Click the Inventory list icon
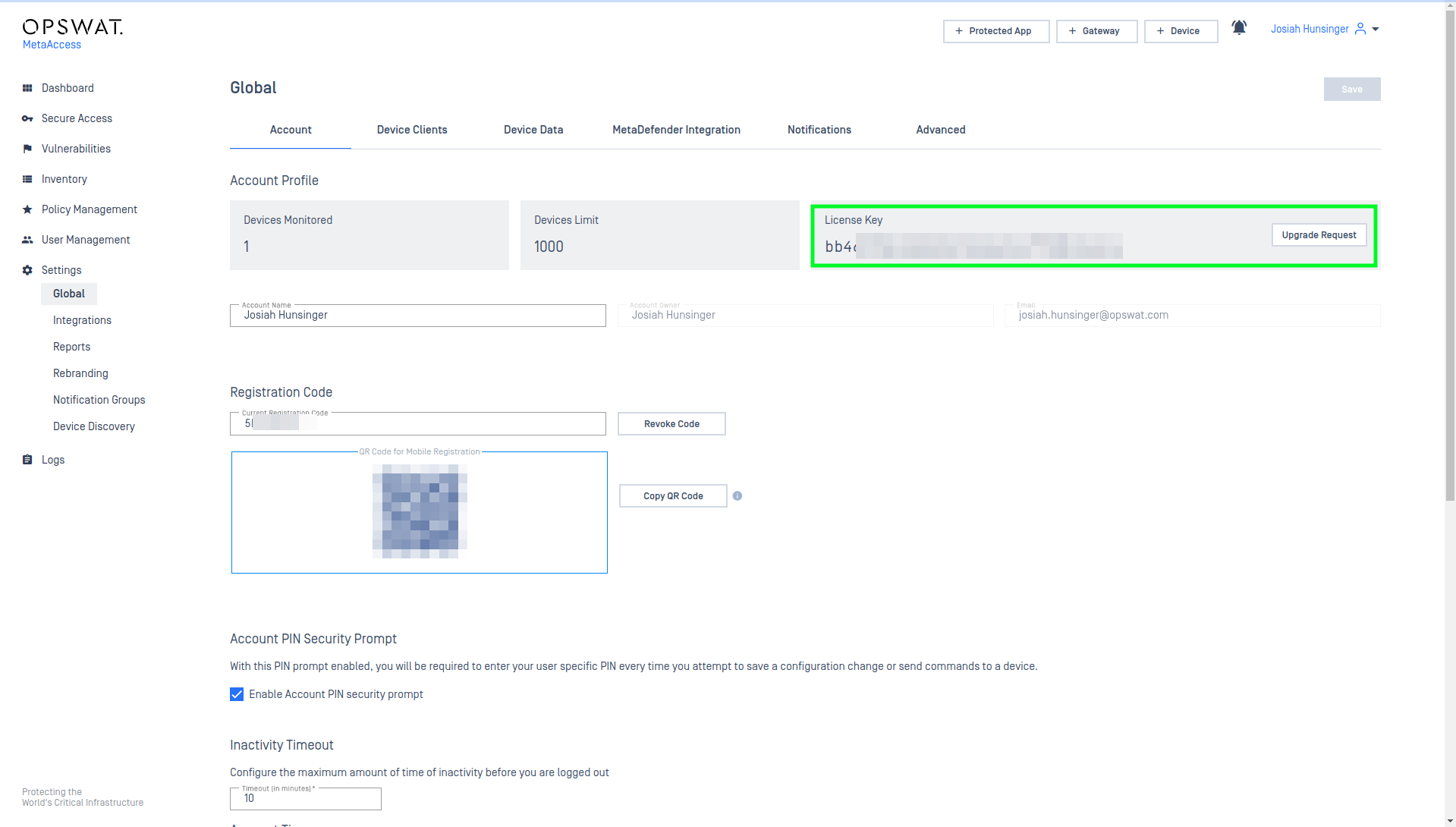 (x=27, y=179)
